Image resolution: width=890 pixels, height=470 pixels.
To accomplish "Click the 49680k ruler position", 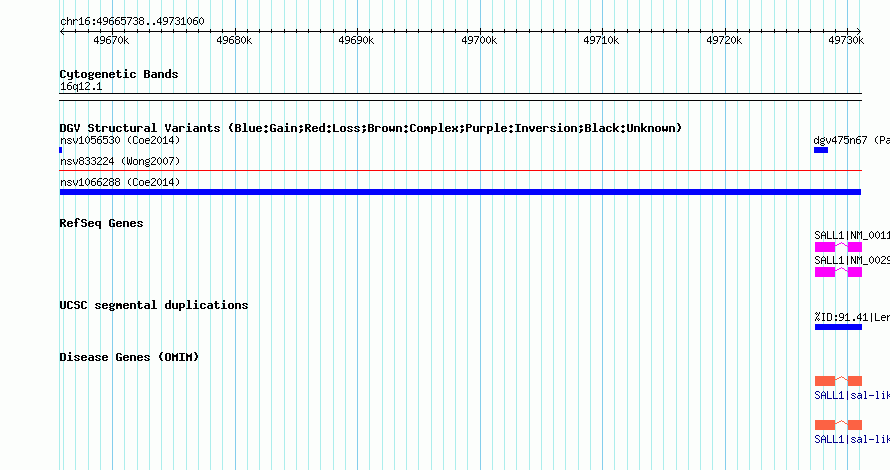I will (234, 40).
